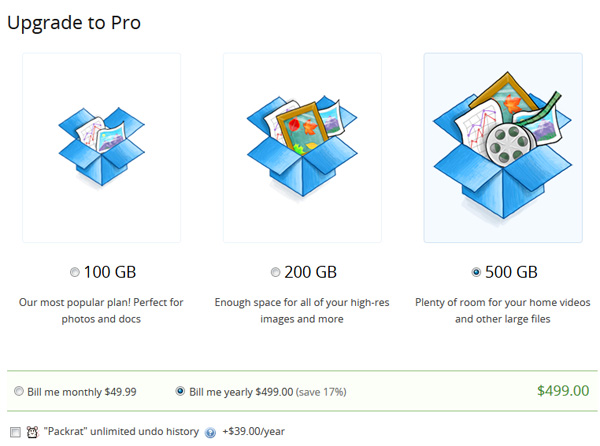Choose Bill me yearly $499.00 option

pyautogui.click(x=180, y=391)
